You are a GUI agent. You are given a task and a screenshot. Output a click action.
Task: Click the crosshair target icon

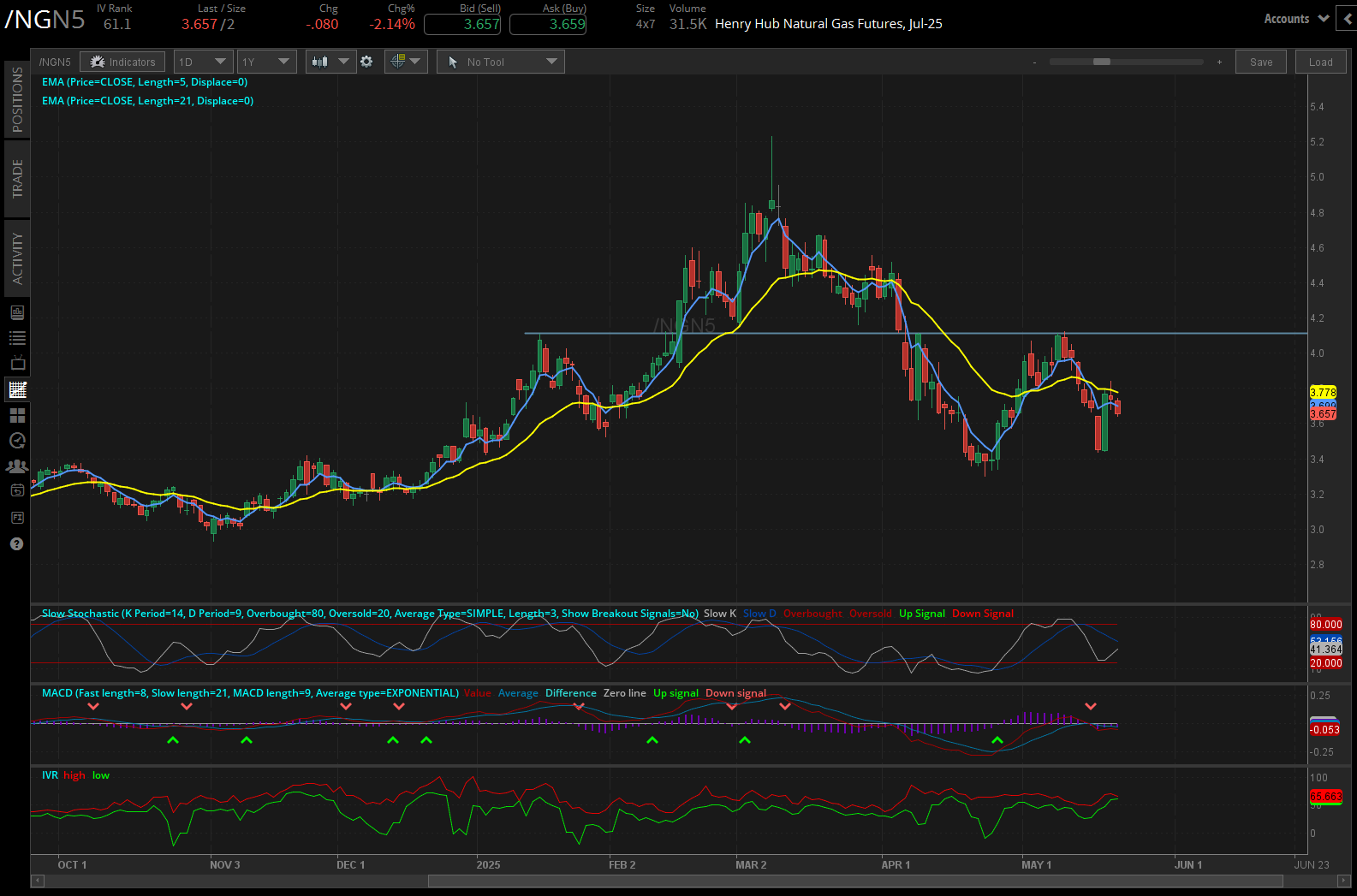(x=397, y=62)
